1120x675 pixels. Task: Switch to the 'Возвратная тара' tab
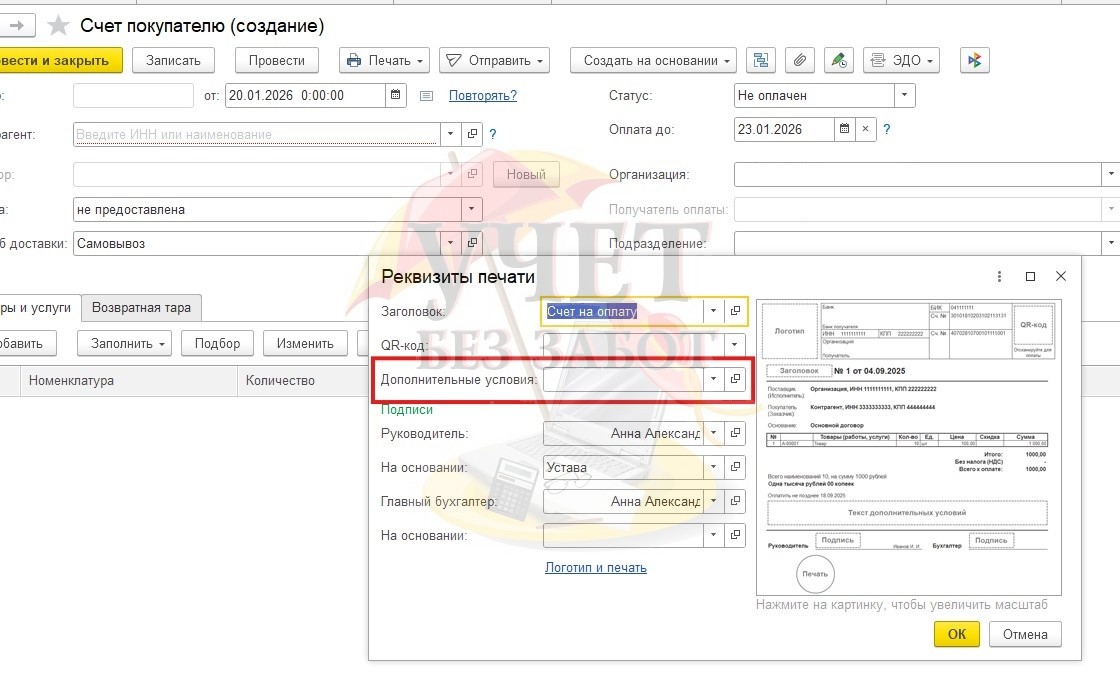(x=141, y=308)
